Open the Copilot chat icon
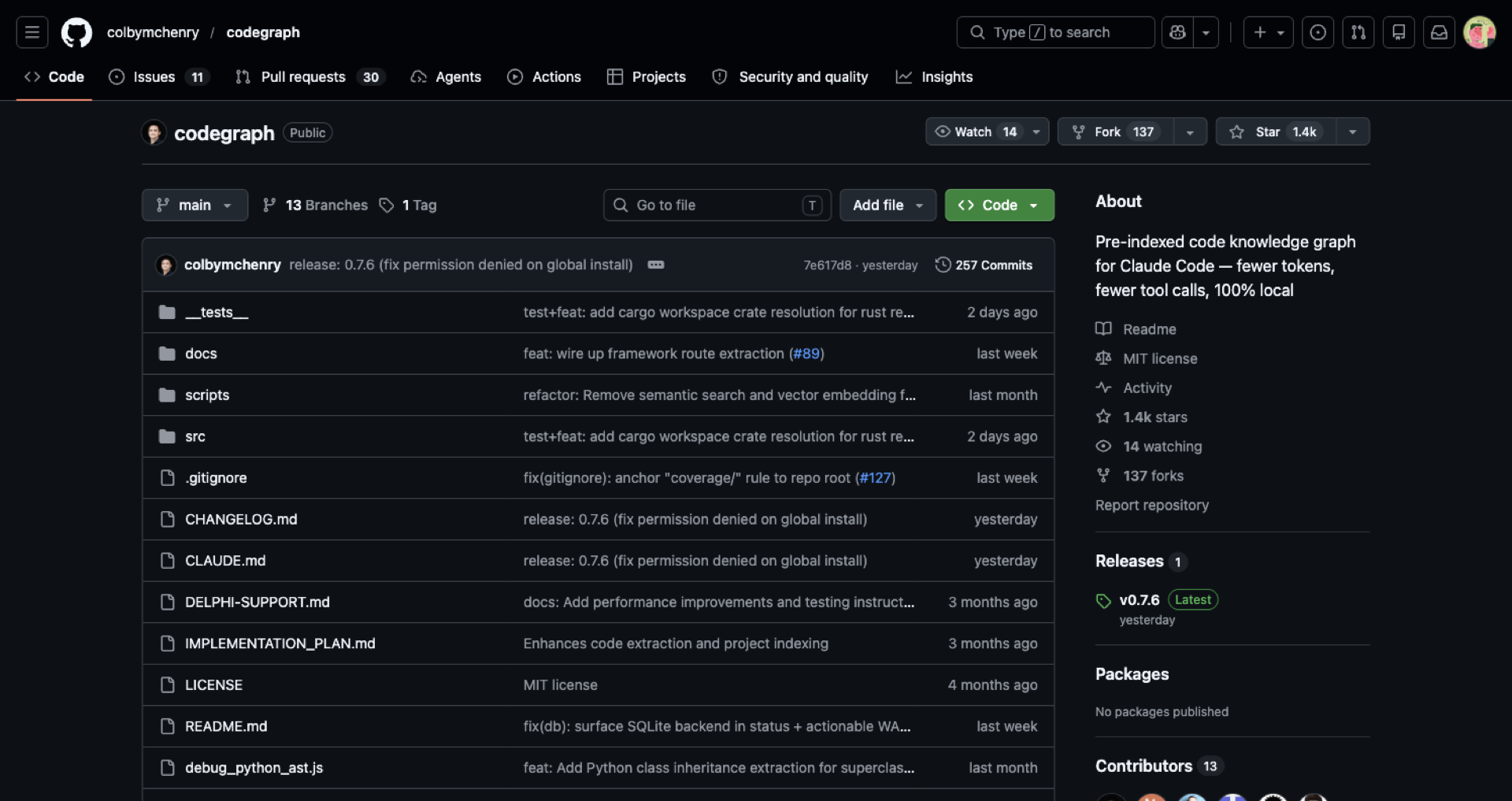The image size is (1512, 801). click(1177, 32)
